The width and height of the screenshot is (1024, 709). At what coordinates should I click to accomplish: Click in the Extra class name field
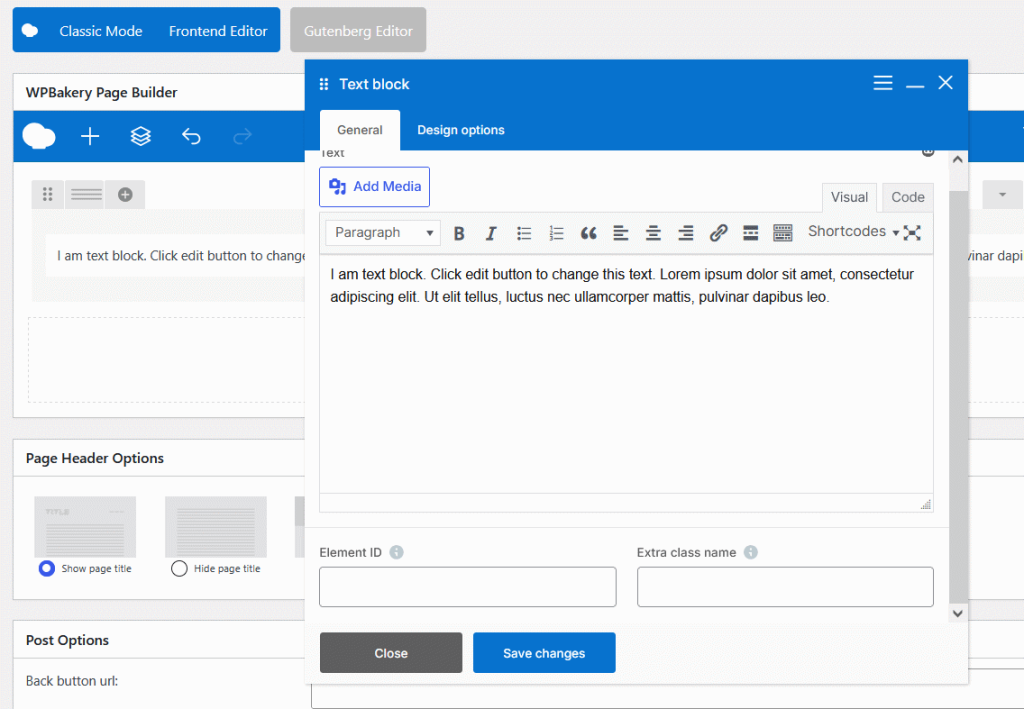[x=785, y=587]
